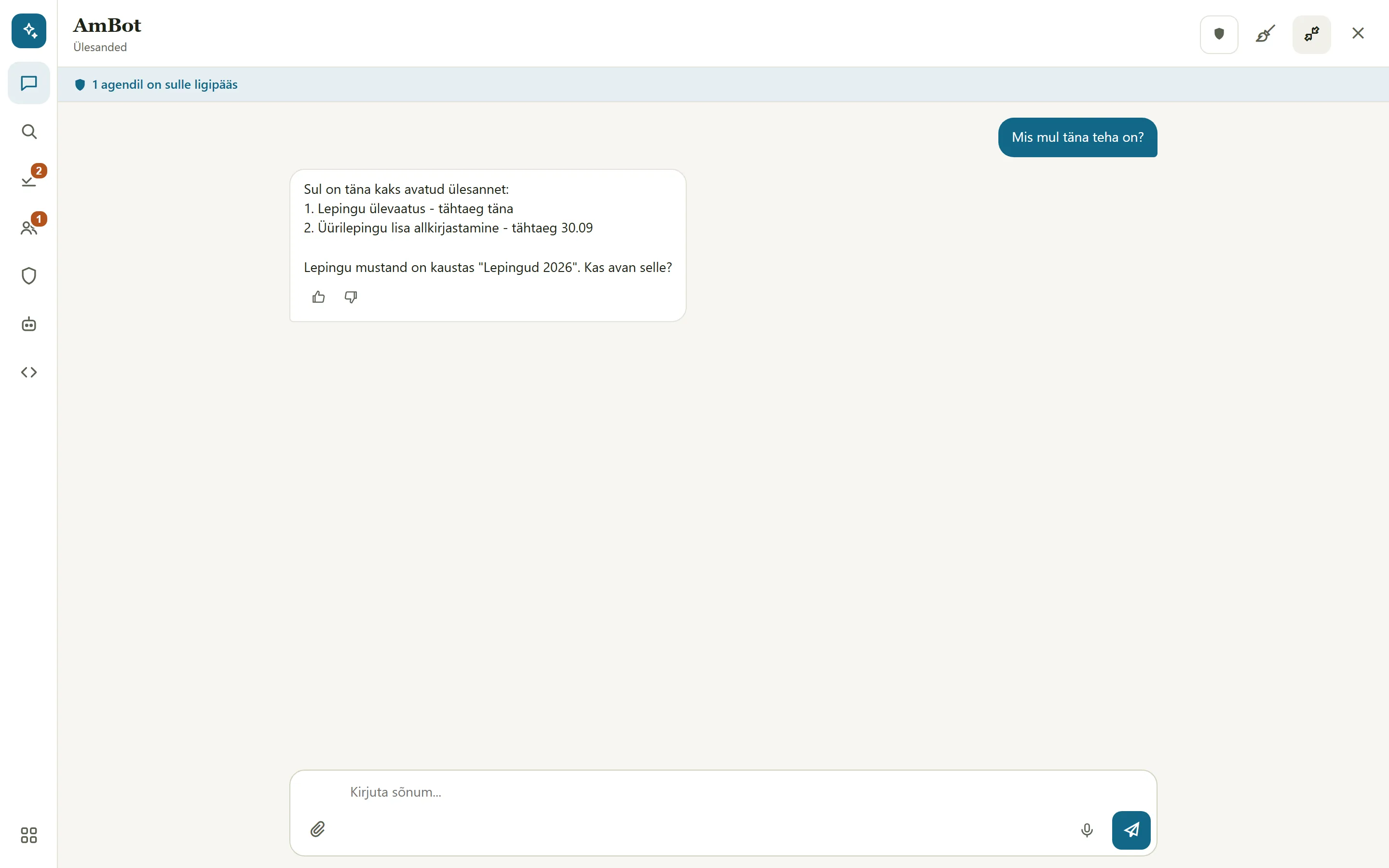
Task: Open the chat sidebar icon
Action: 29,83
